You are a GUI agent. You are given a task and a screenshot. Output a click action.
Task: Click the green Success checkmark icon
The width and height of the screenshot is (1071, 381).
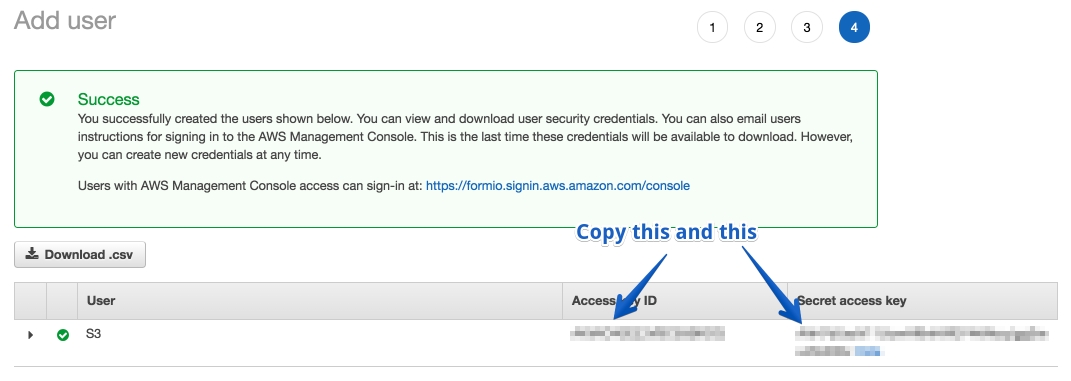[x=47, y=100]
